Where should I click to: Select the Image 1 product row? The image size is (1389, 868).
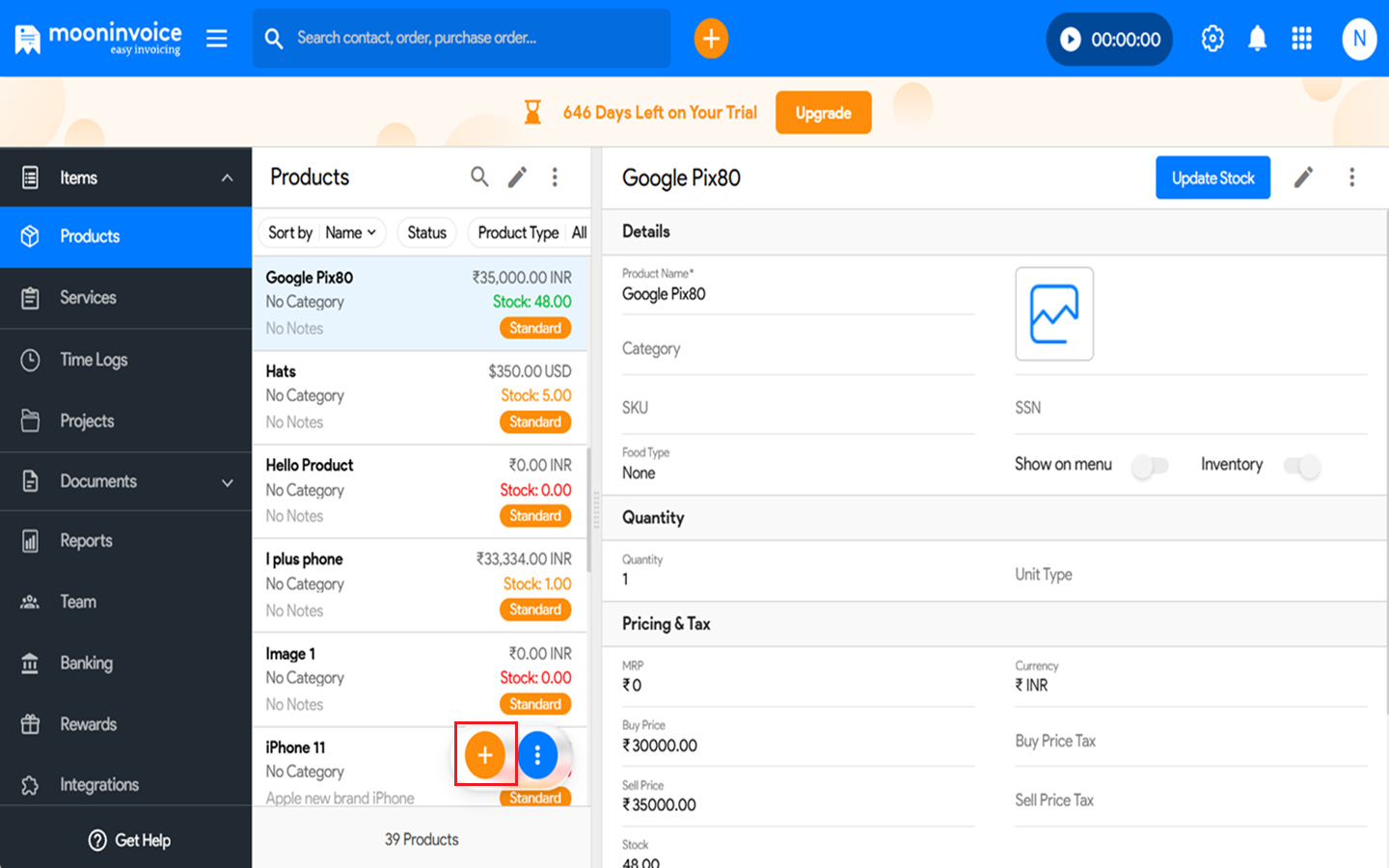(x=420, y=679)
